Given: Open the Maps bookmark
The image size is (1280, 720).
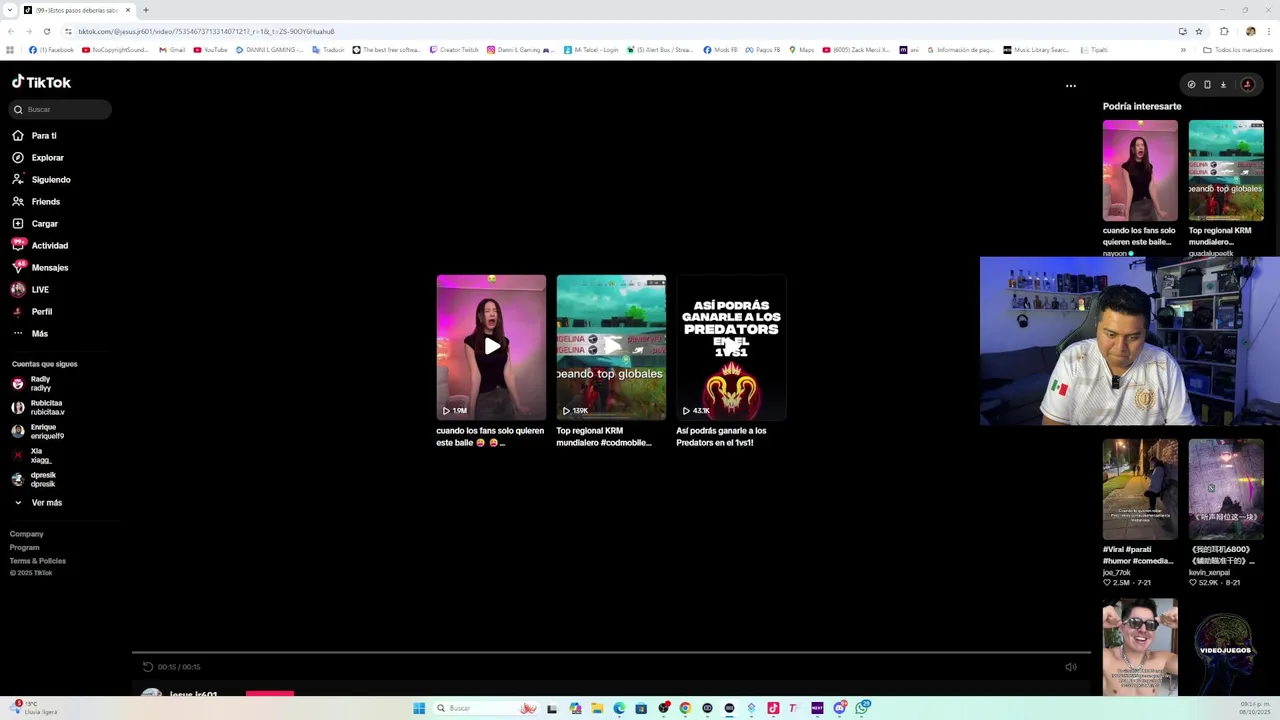Looking at the screenshot, I should pyautogui.click(x=801, y=50).
